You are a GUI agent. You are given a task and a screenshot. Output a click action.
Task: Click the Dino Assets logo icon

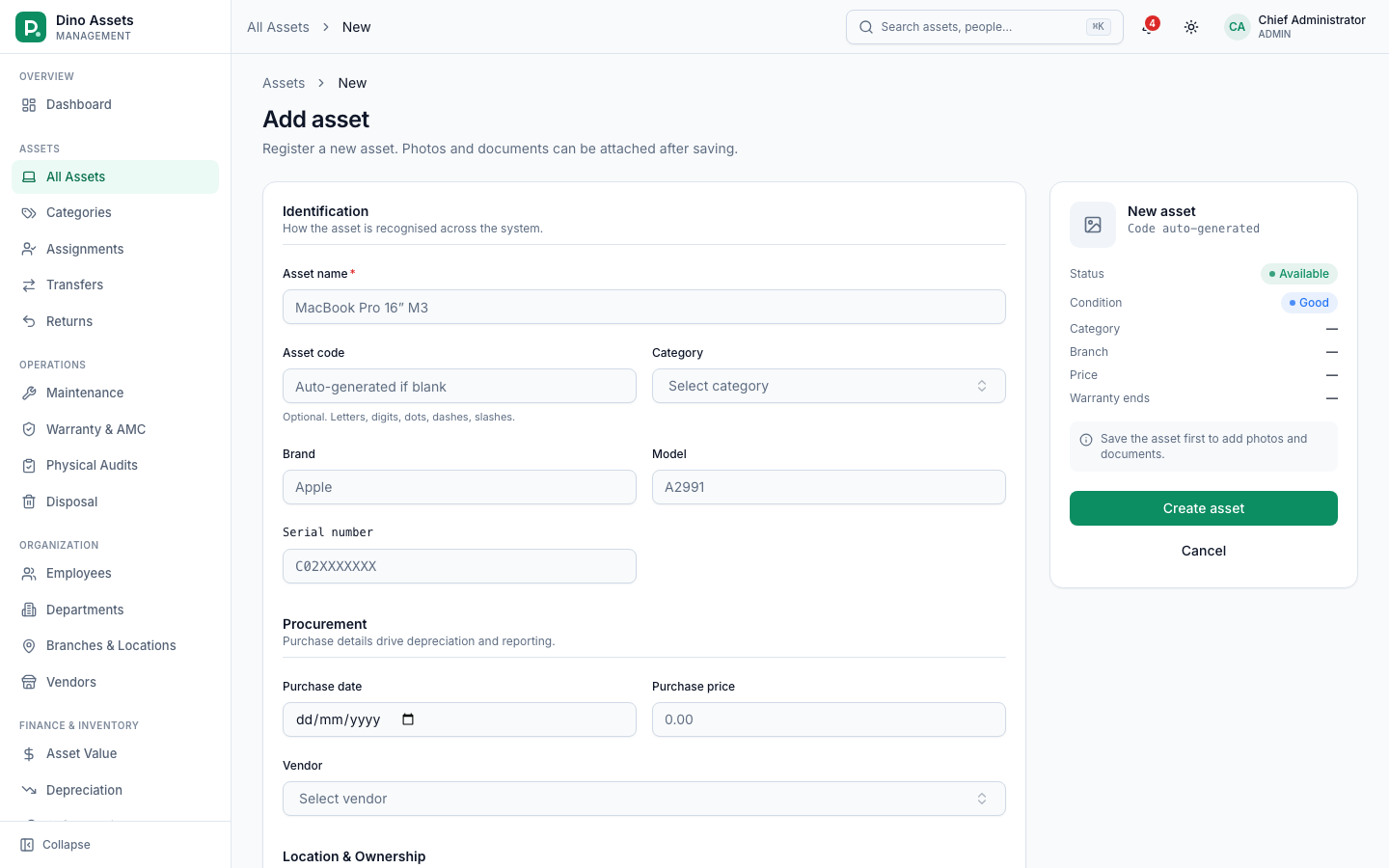pyautogui.click(x=31, y=27)
